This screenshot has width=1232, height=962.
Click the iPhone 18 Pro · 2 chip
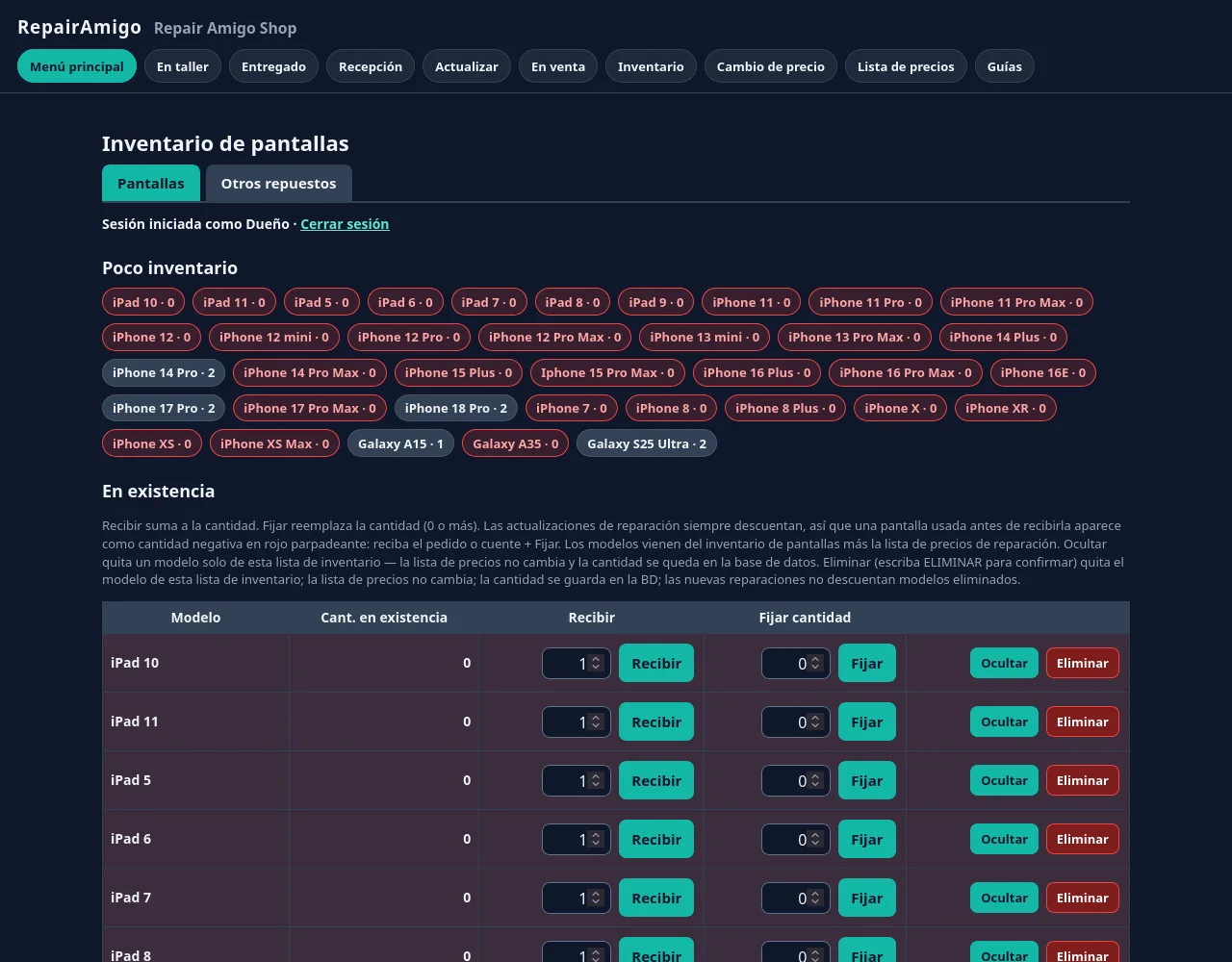coord(456,408)
